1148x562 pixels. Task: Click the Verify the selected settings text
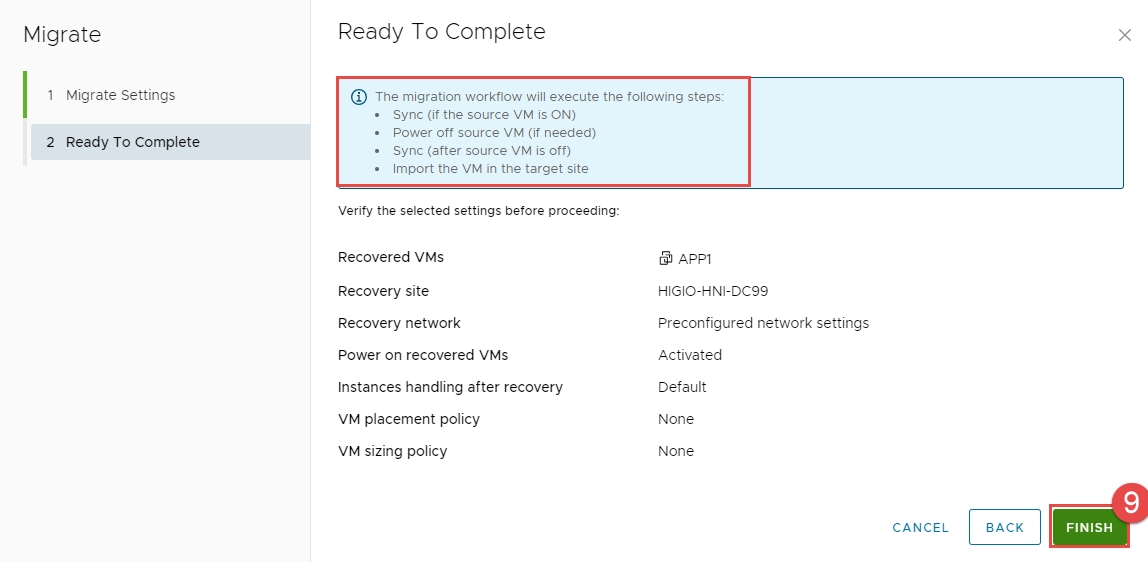[479, 211]
